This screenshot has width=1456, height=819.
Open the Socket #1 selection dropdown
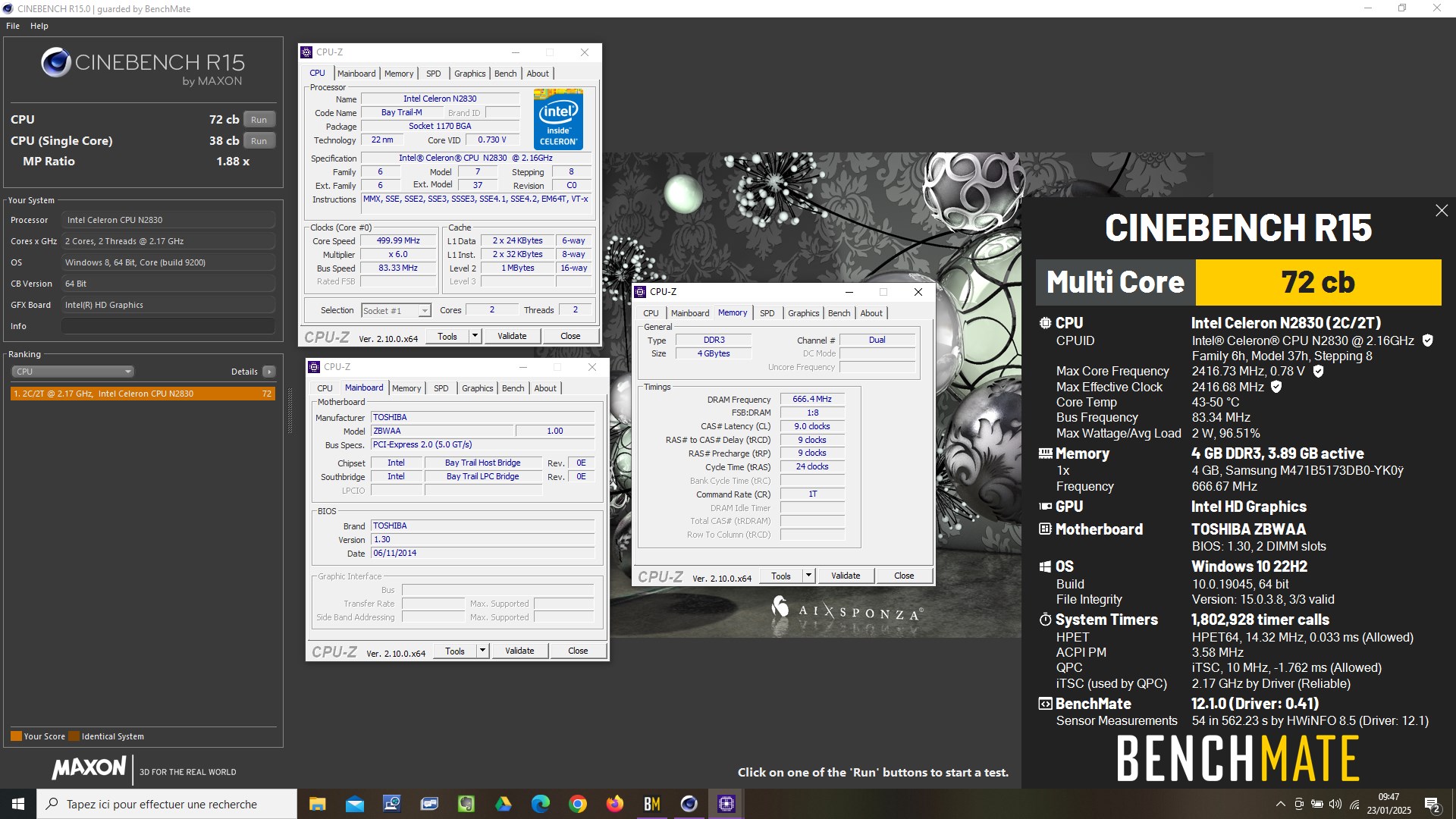click(396, 311)
